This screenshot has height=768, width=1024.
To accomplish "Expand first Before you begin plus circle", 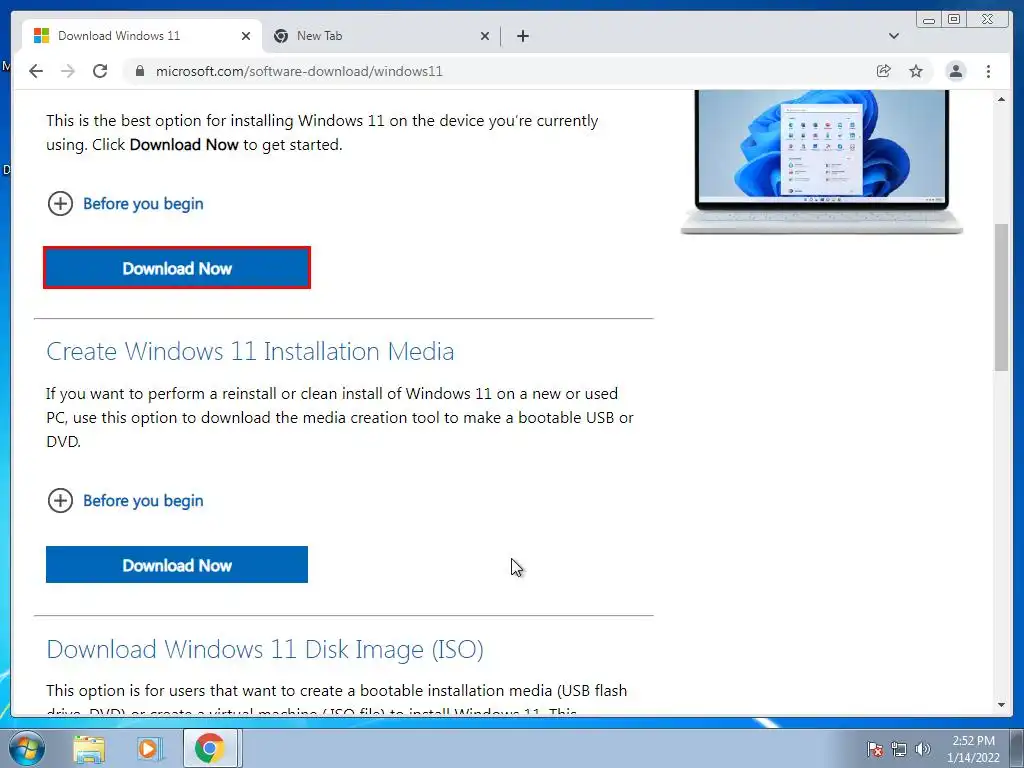I will (x=60, y=204).
